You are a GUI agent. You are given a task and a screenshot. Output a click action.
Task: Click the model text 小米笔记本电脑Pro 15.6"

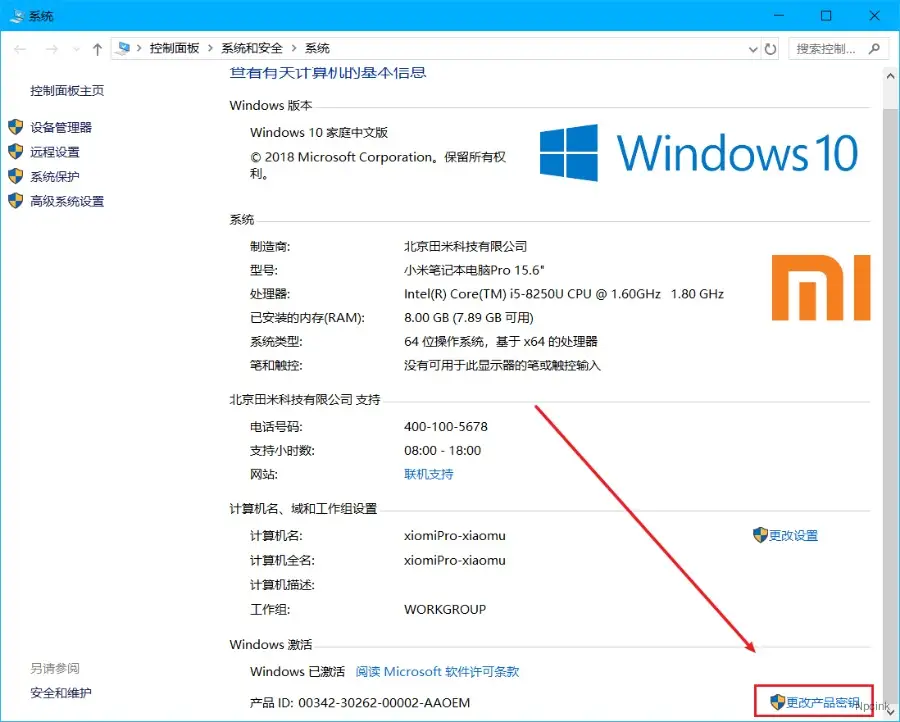click(x=474, y=270)
